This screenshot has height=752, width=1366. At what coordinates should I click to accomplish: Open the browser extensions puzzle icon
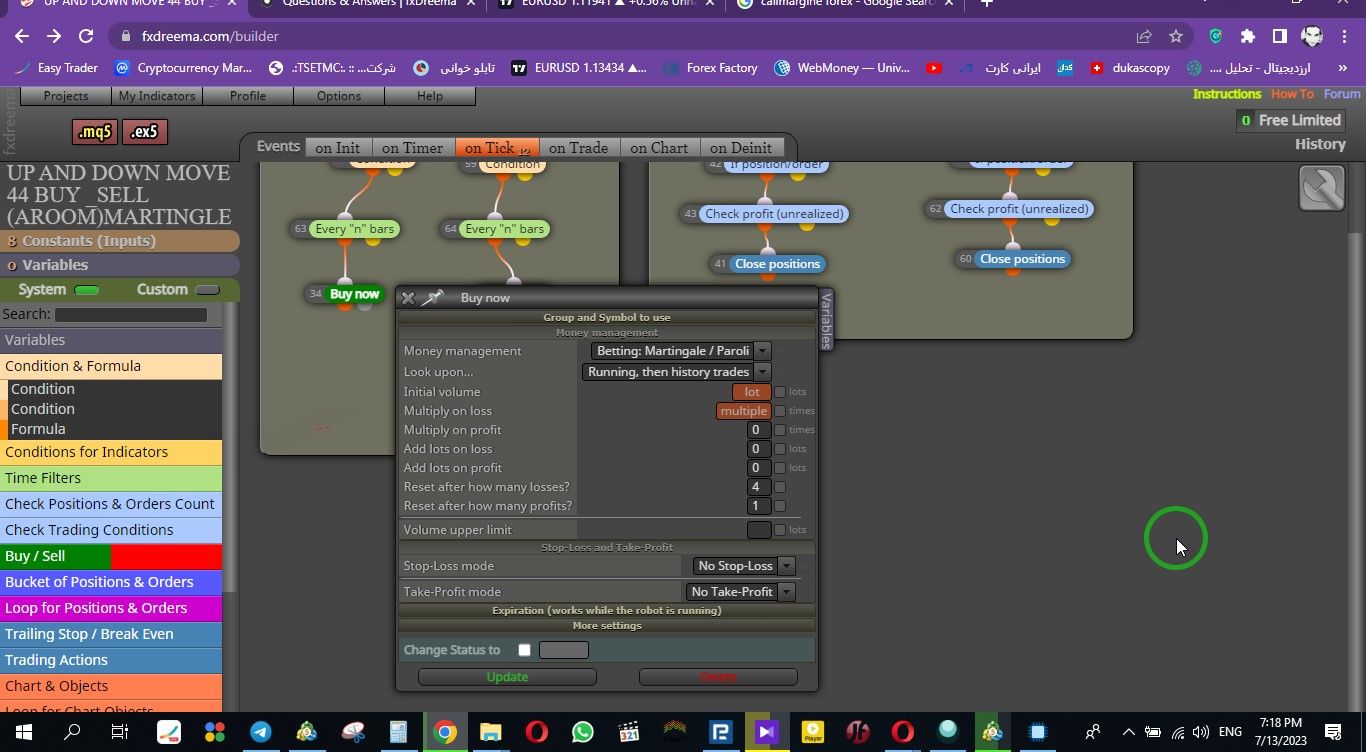(x=1248, y=36)
